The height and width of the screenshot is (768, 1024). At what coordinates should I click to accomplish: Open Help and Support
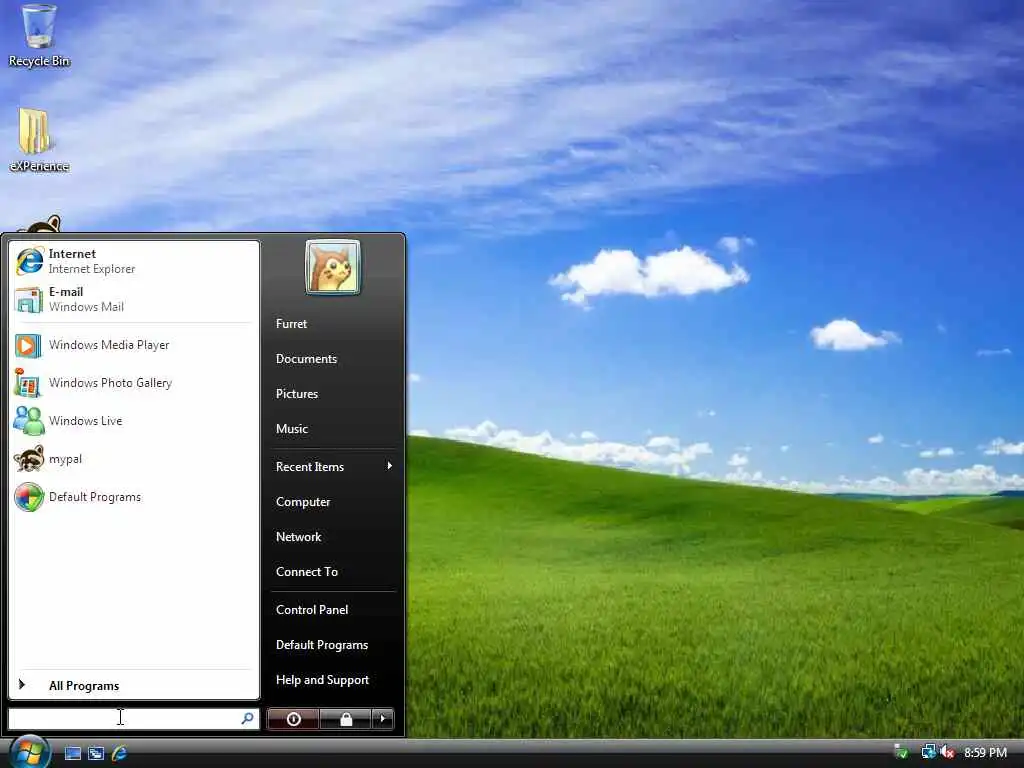point(332,680)
